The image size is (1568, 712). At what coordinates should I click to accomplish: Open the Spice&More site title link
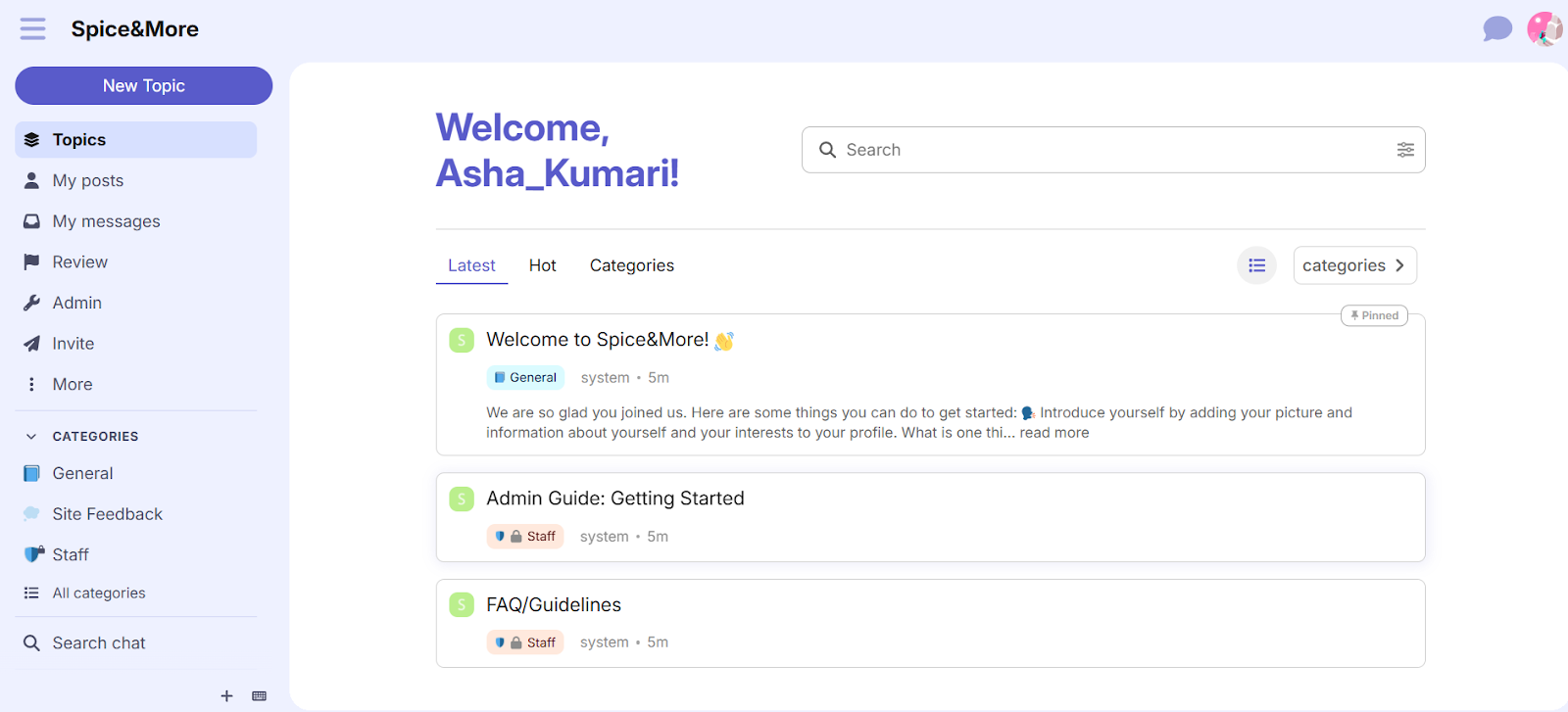pyautogui.click(x=135, y=29)
